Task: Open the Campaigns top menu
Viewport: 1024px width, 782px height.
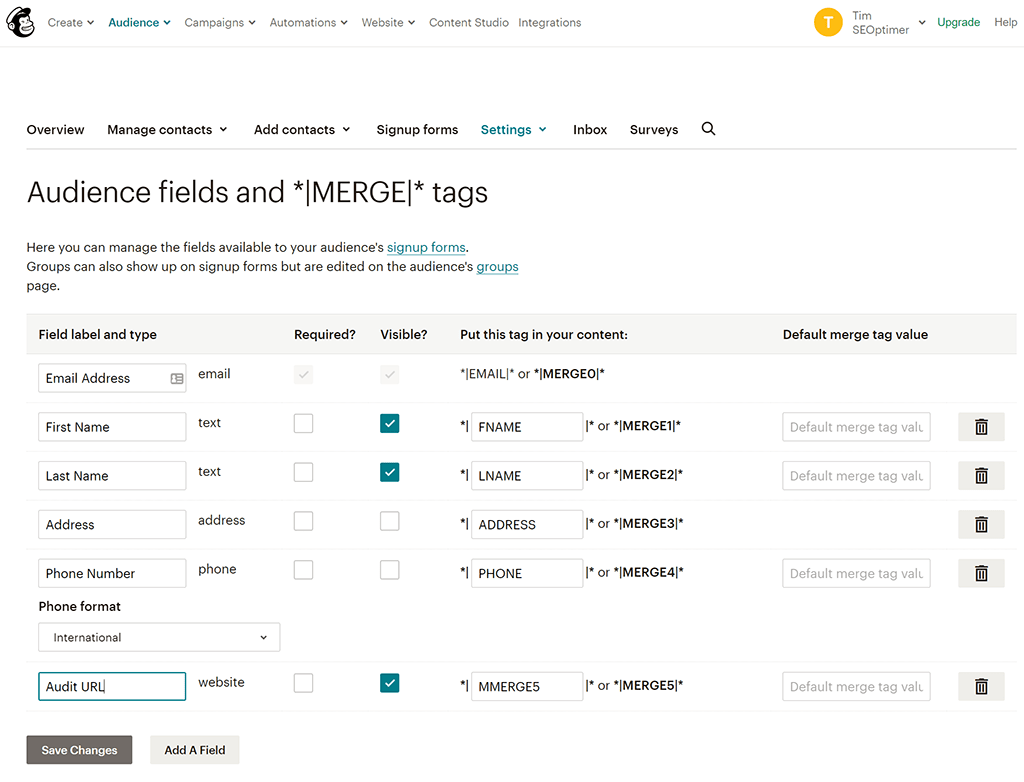Action: (x=220, y=22)
